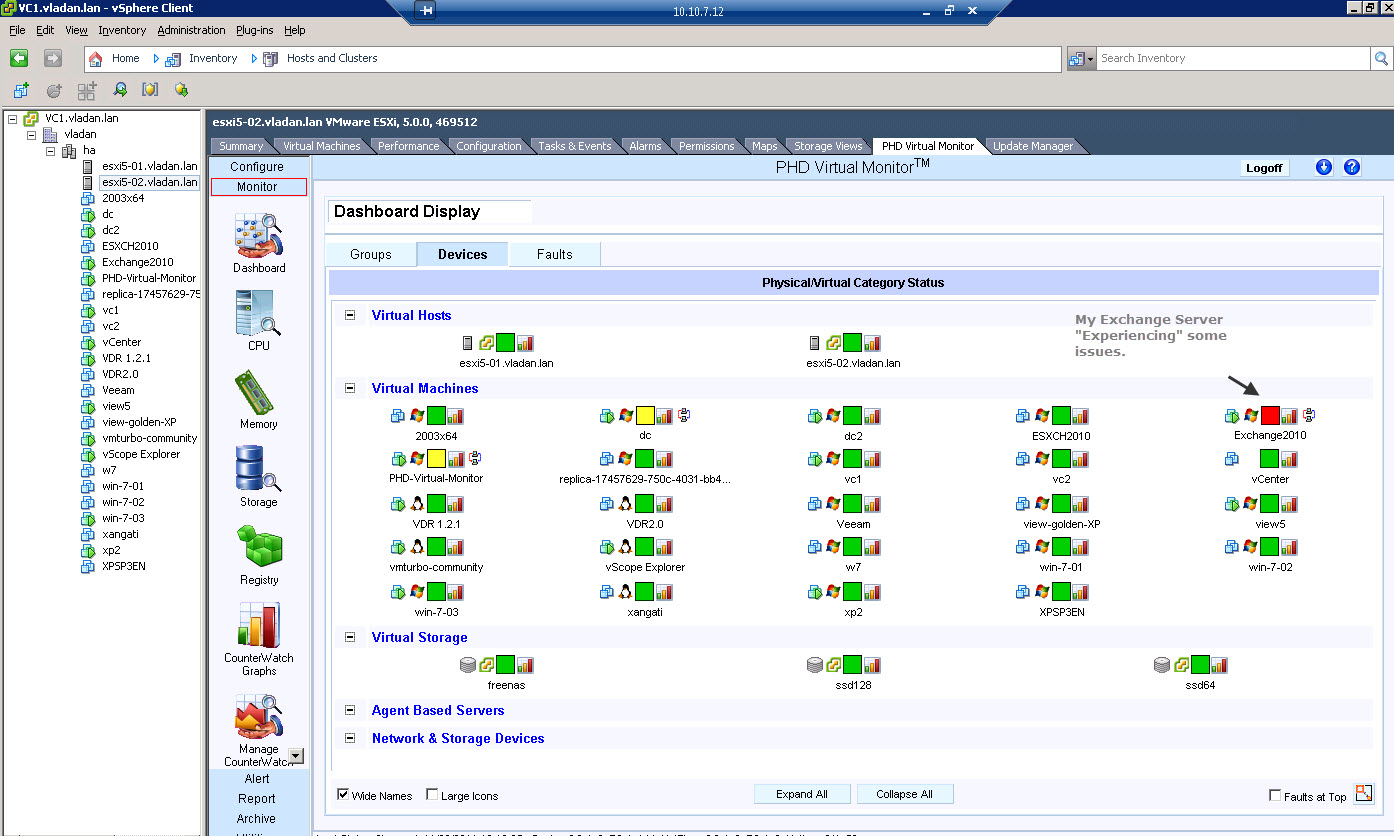
Task: Switch to the Storage Views tab
Action: coord(828,146)
